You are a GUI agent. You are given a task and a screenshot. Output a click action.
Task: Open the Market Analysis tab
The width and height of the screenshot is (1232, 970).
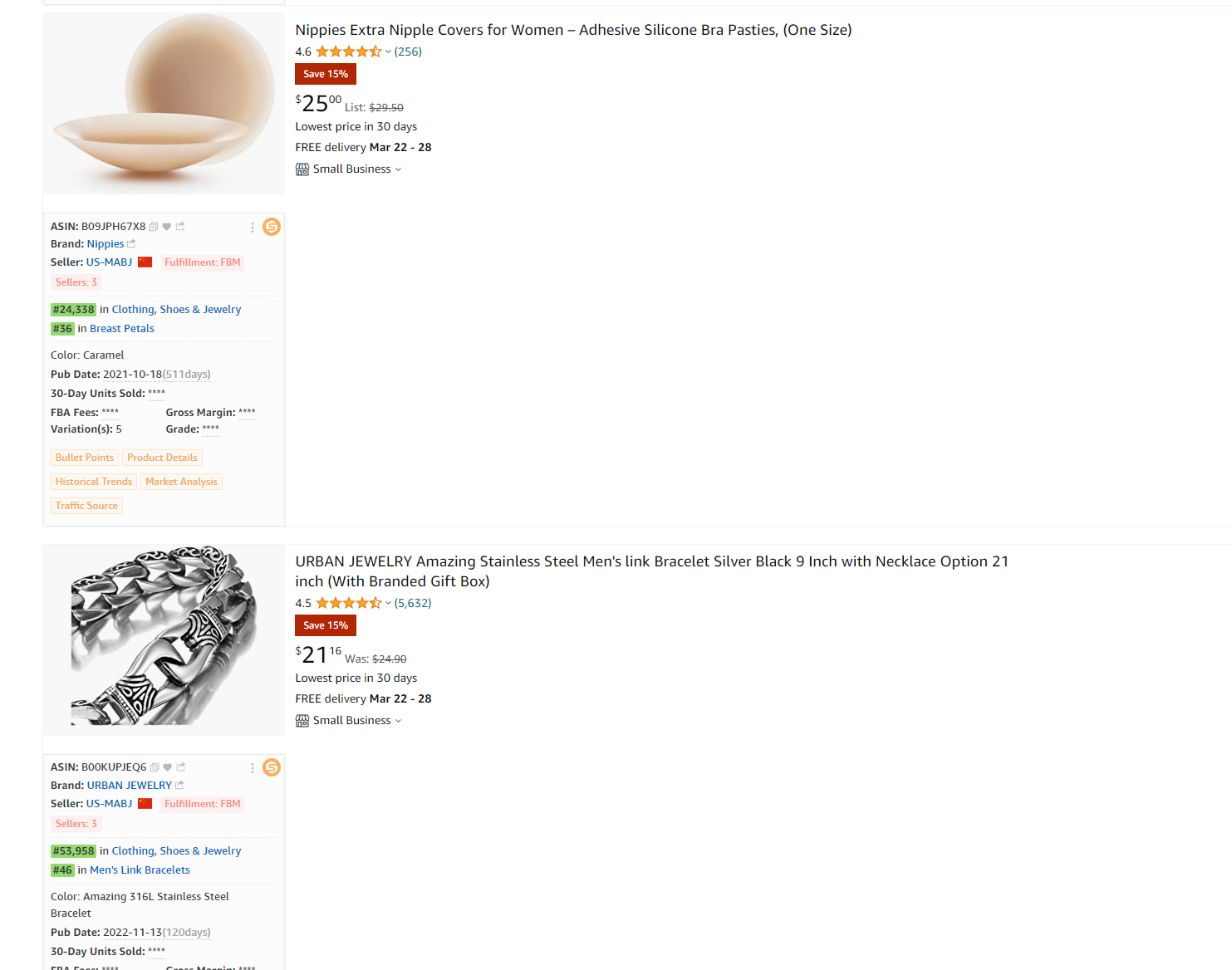[181, 482]
